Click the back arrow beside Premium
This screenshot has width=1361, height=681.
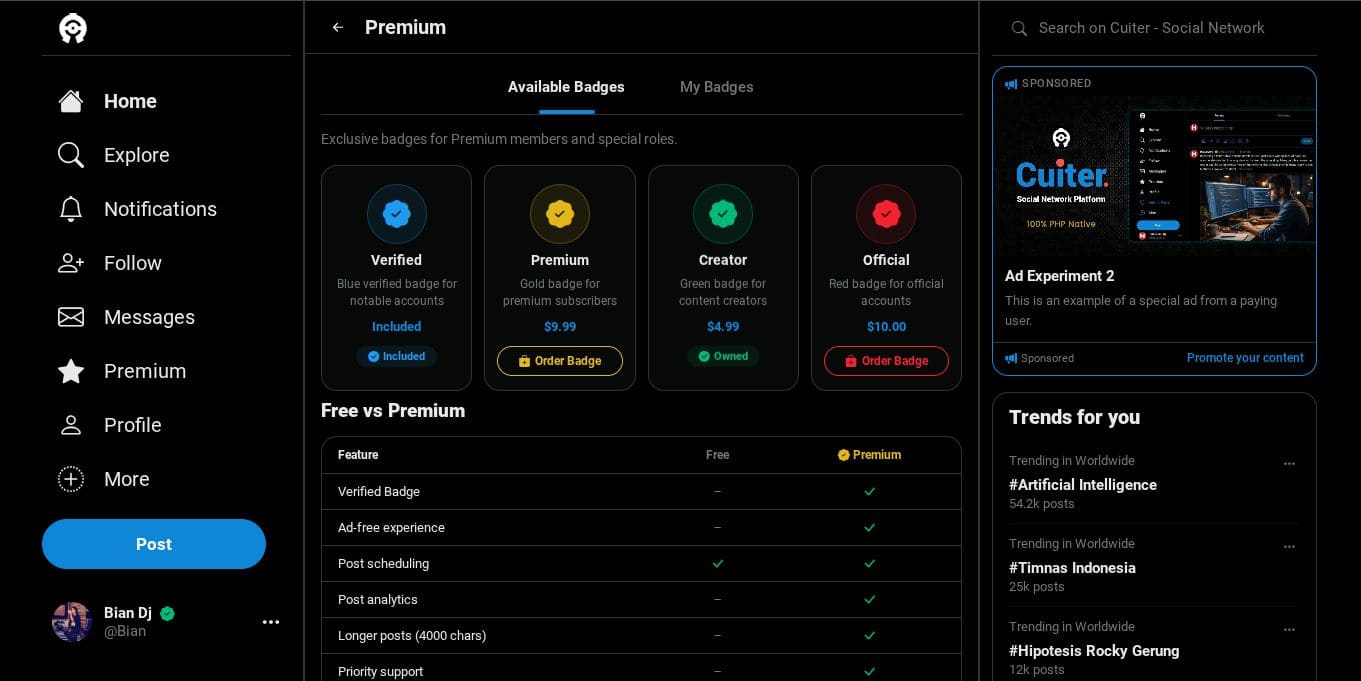tap(338, 28)
